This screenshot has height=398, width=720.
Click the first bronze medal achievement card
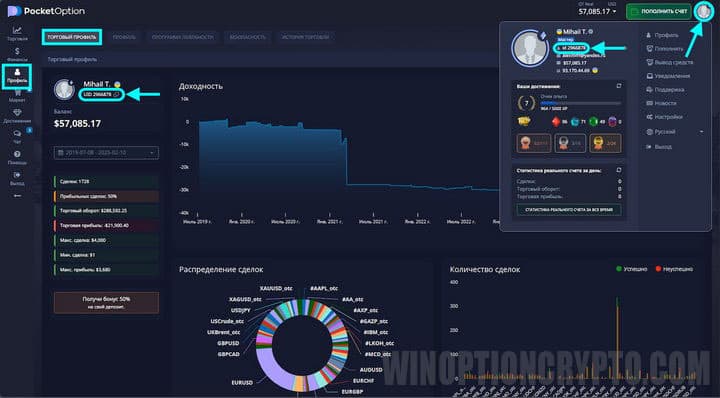(x=533, y=143)
